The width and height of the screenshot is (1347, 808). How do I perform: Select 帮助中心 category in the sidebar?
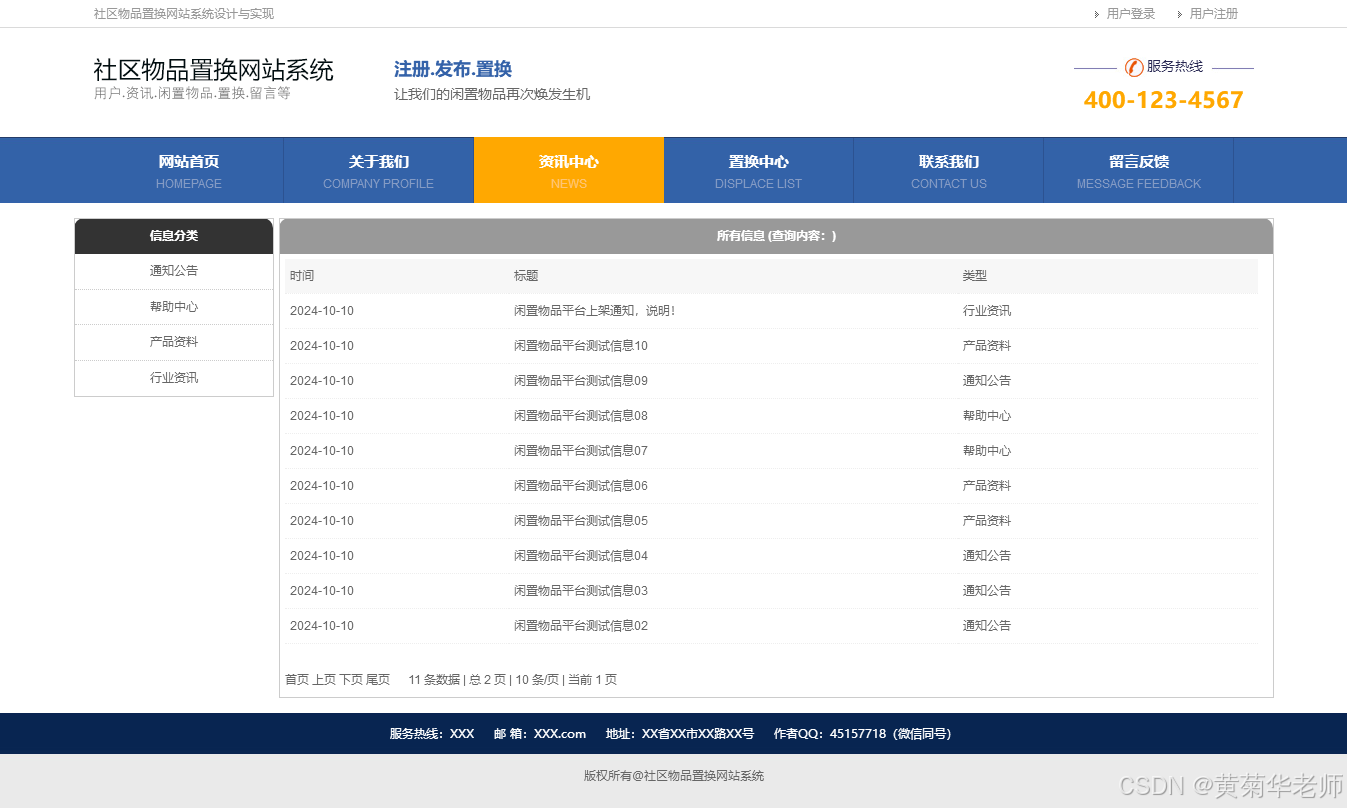(x=174, y=306)
